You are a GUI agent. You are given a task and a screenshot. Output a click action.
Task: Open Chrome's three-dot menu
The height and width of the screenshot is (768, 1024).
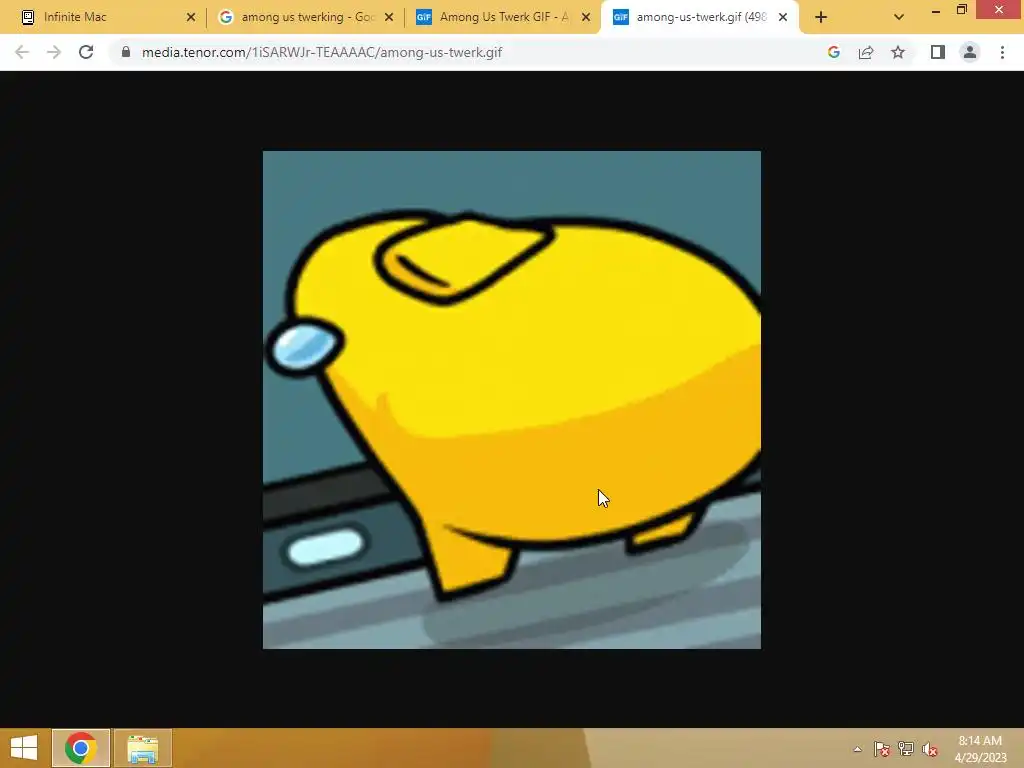[1002, 52]
